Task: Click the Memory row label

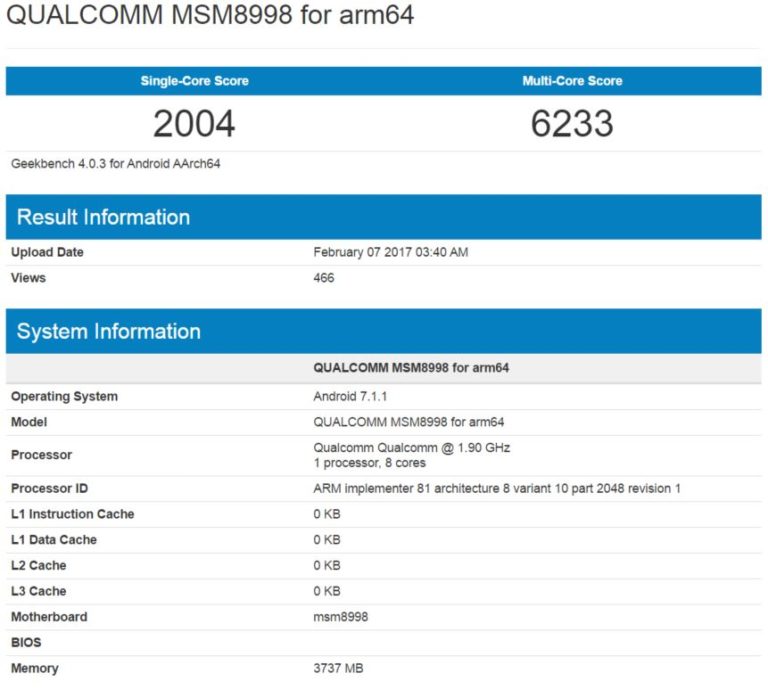Action: point(35,668)
